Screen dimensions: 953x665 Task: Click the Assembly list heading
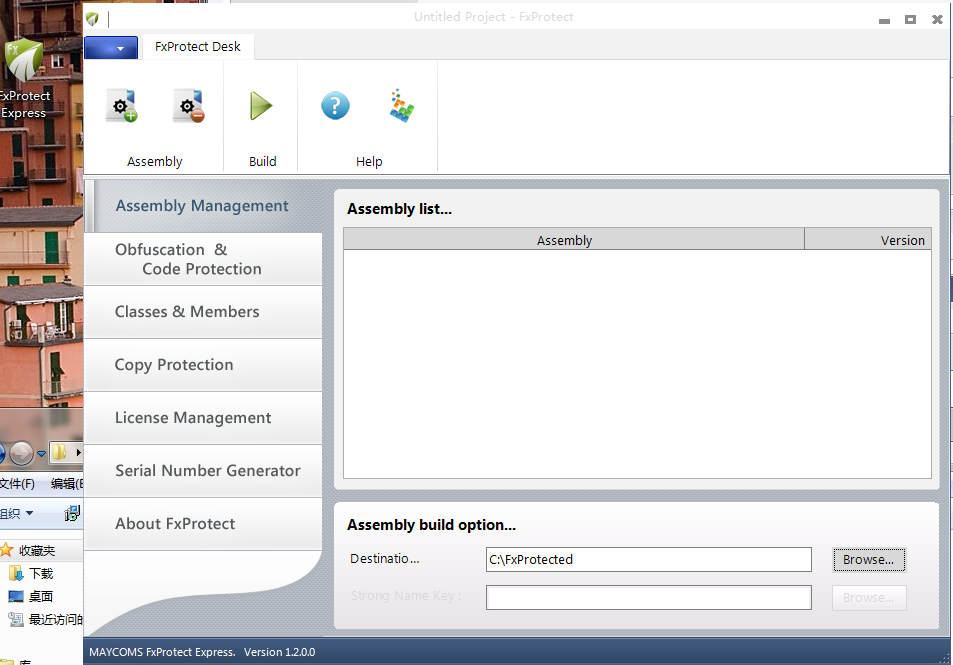tap(399, 208)
